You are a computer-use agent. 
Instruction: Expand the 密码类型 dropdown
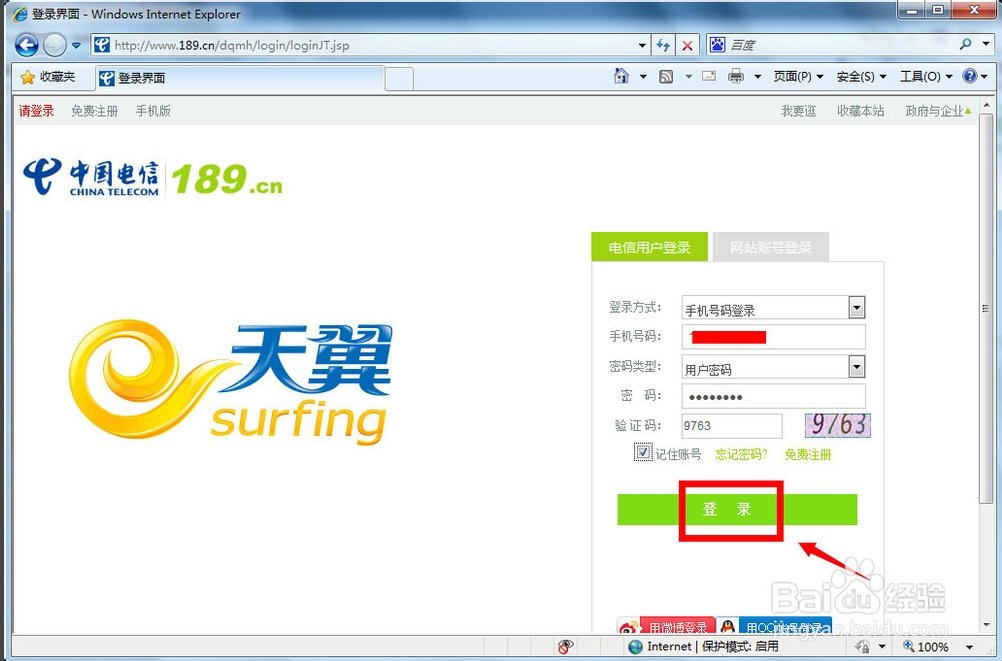(856, 367)
